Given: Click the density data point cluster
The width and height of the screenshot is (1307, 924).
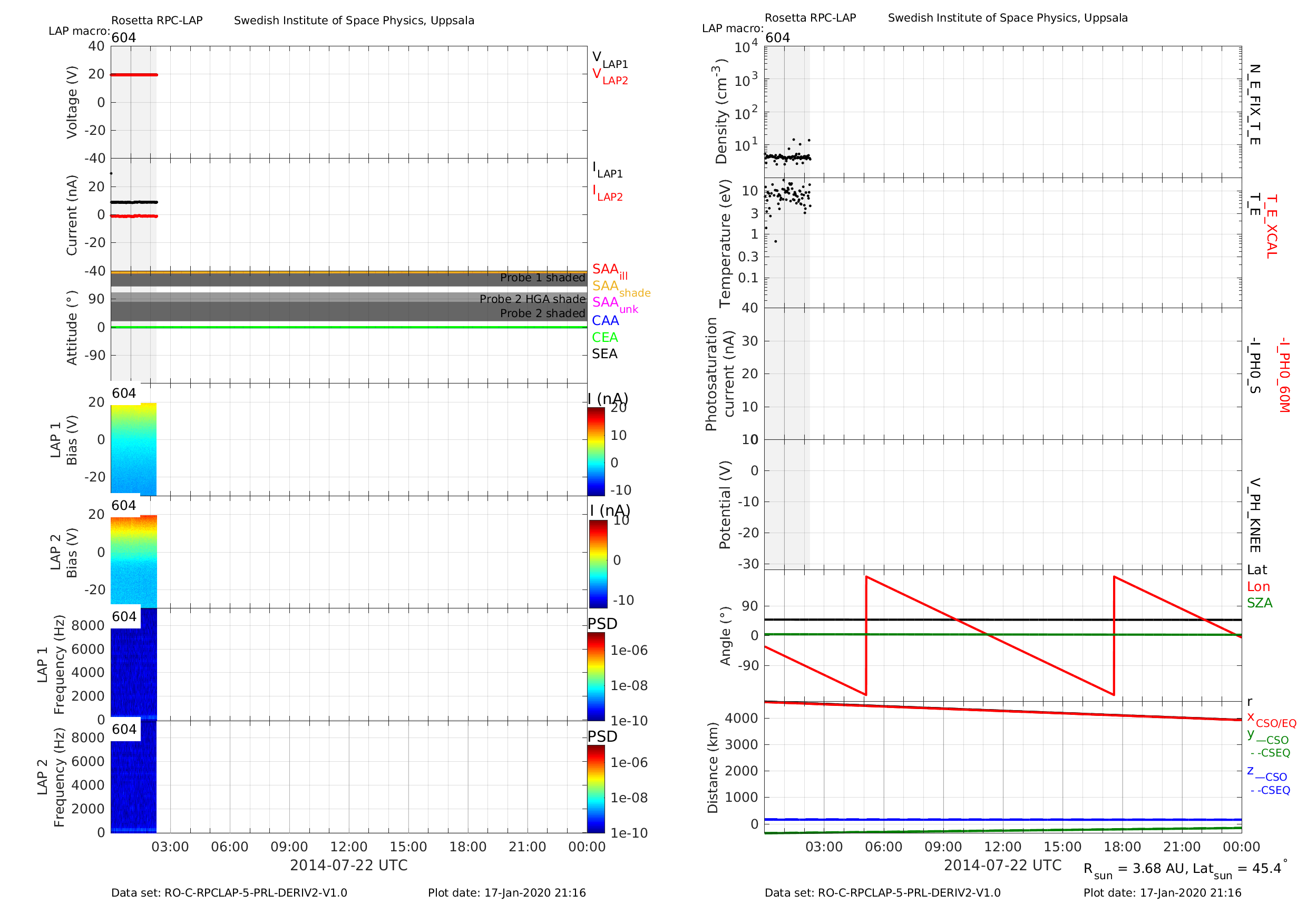Looking at the screenshot, I should click(787, 157).
